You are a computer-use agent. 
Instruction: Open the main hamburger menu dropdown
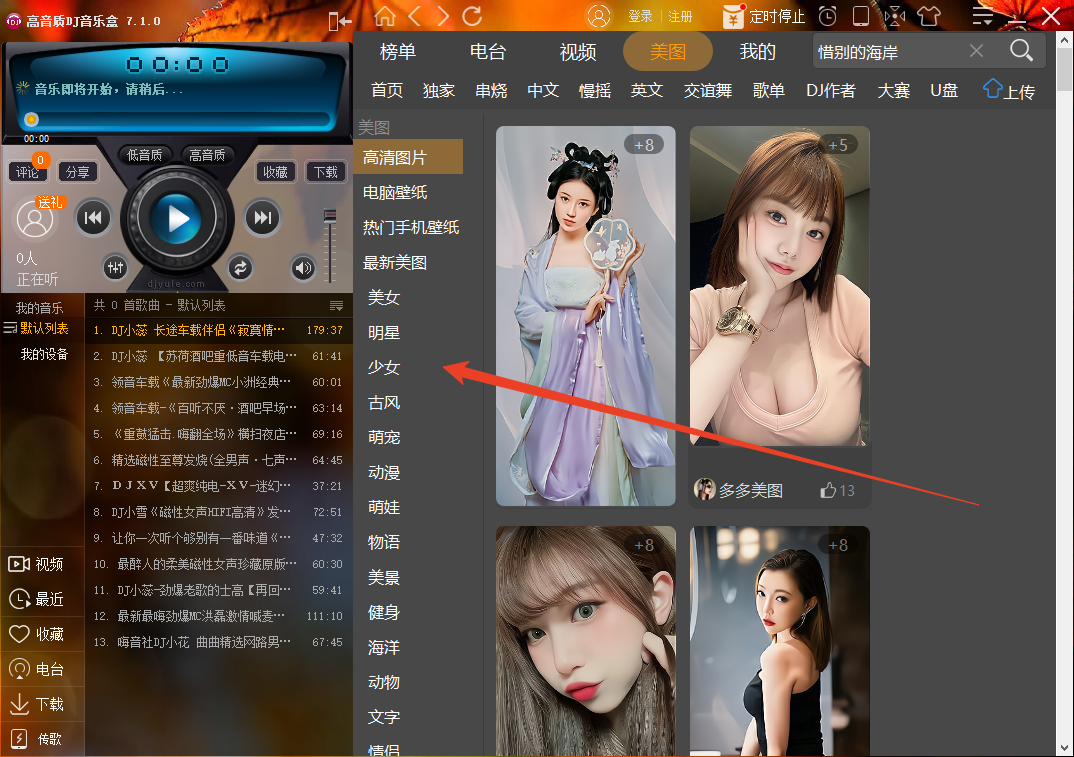985,16
